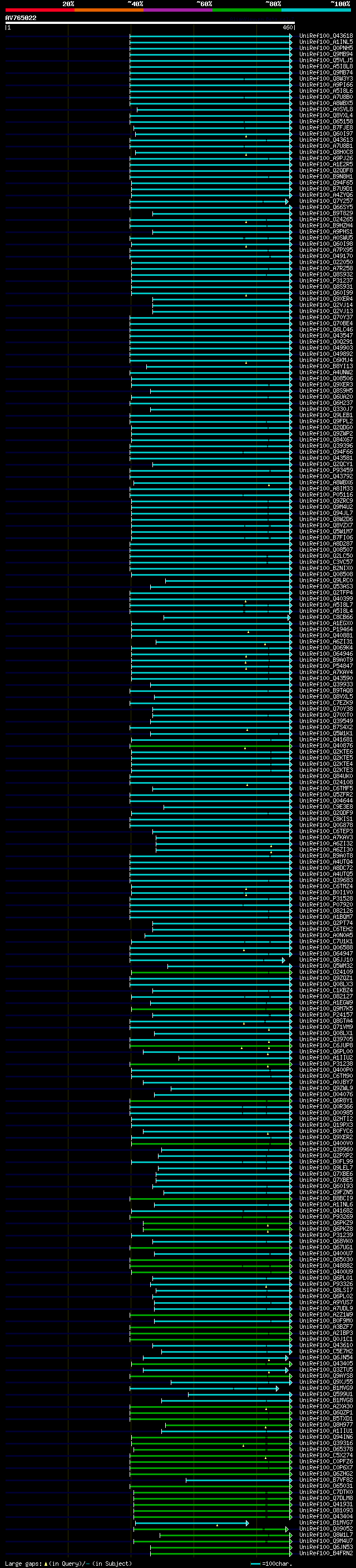Click the UniRef100_A4ZYQ6 entry
The width and height of the screenshot is (356, 1568).
click(x=326, y=195)
